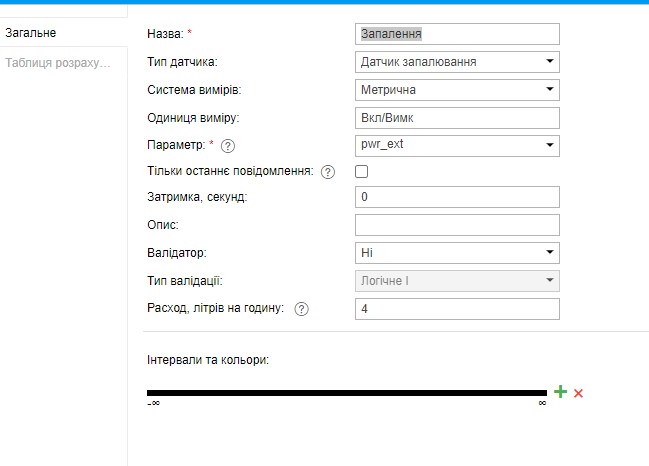Viewport: 649px width, 466px height.
Task: Switch to the Загальне tab
Action: 31,33
